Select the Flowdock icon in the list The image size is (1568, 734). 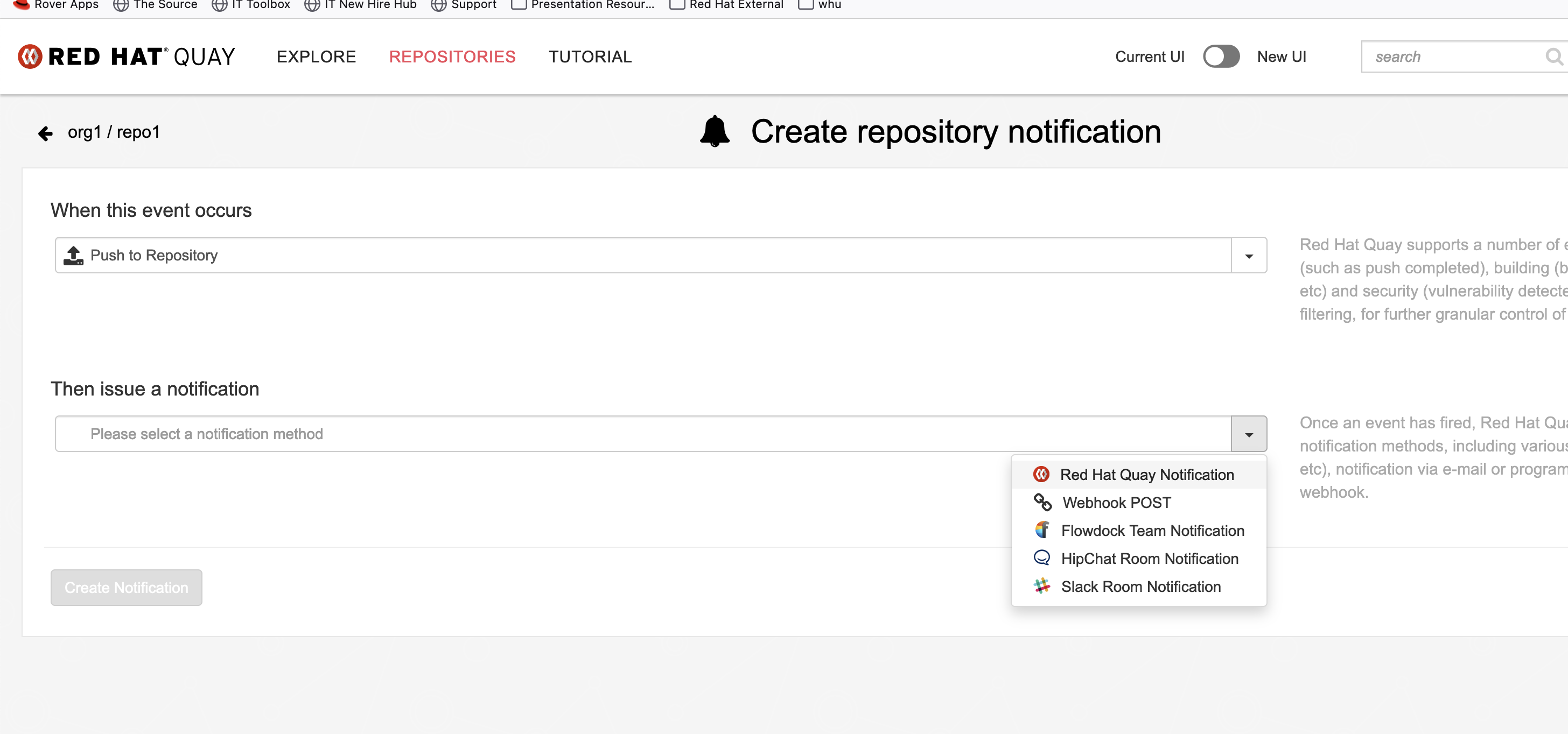coord(1042,530)
